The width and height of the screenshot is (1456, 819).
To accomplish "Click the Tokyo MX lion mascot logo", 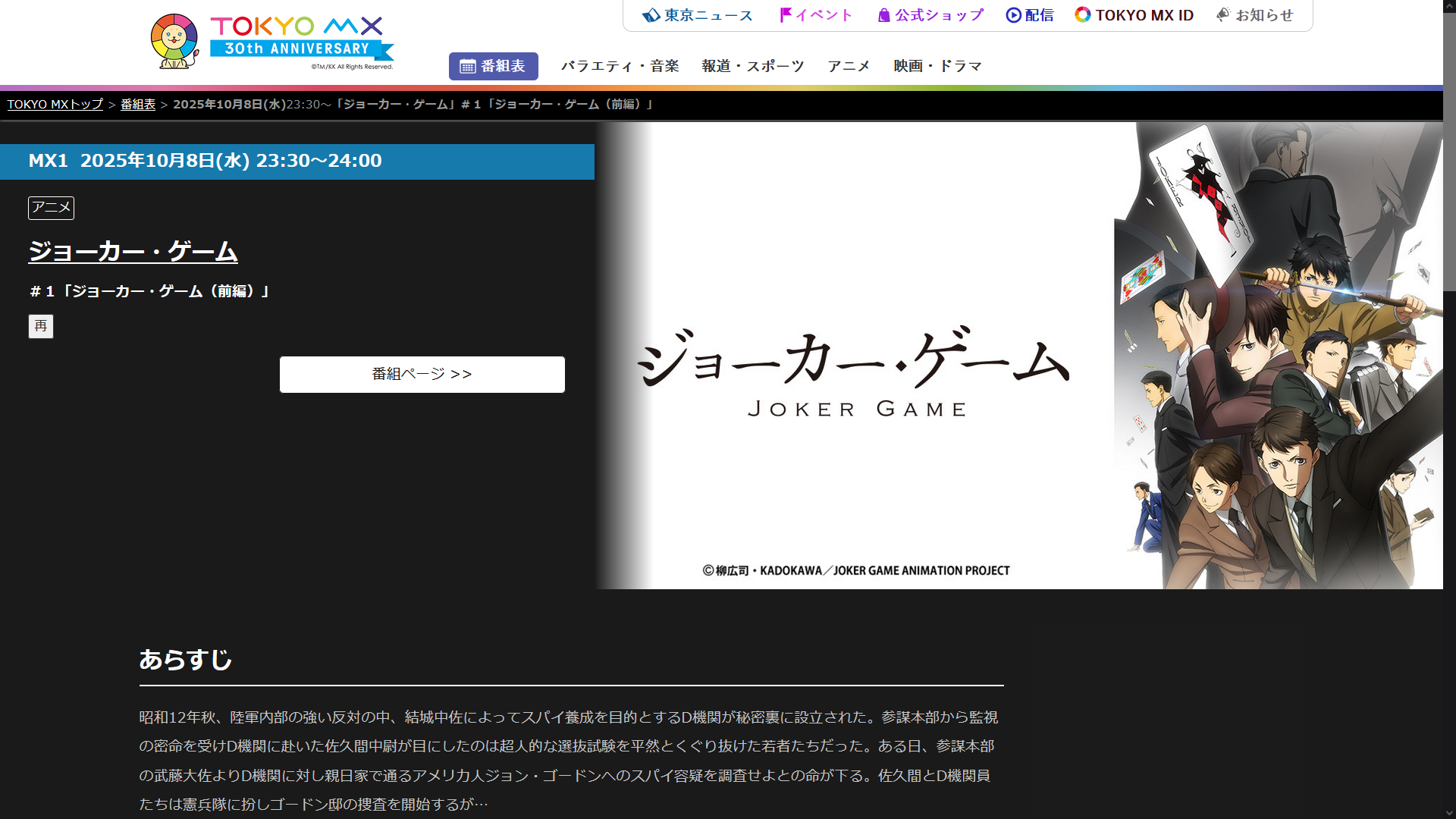I will 174,41.
